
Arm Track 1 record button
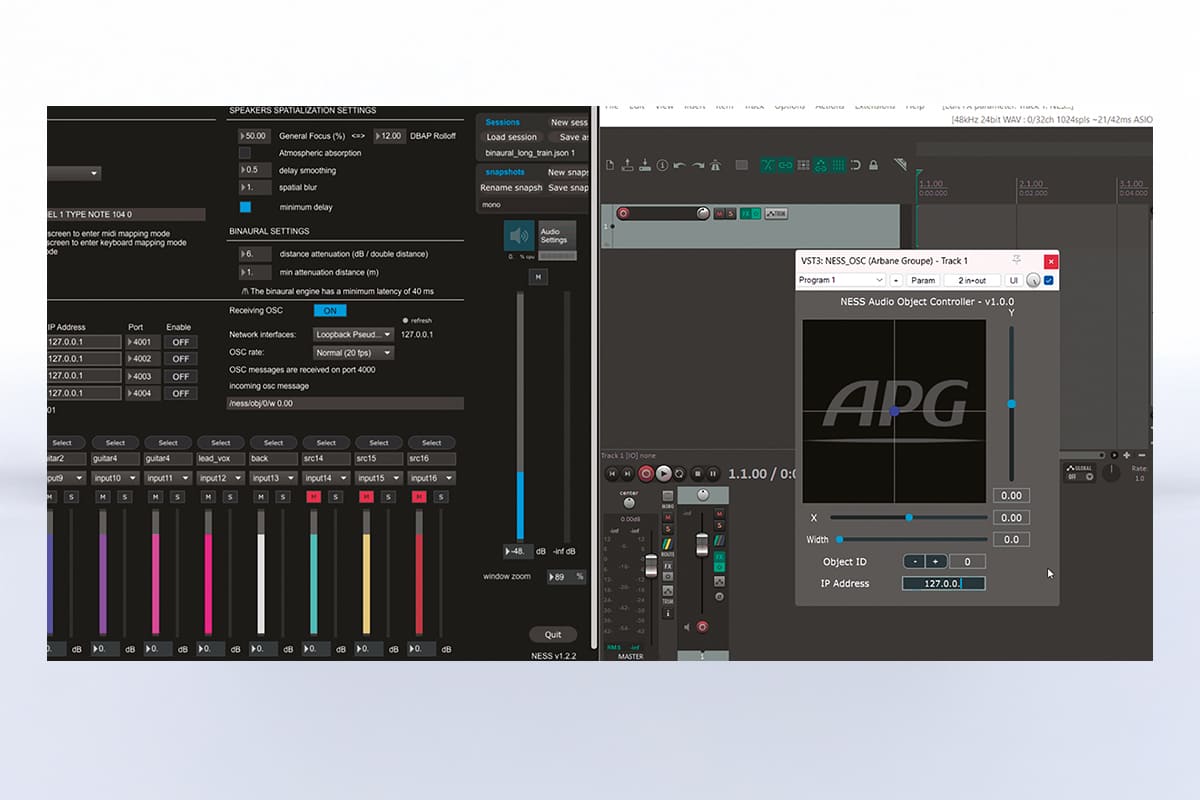pyautogui.click(x=624, y=213)
